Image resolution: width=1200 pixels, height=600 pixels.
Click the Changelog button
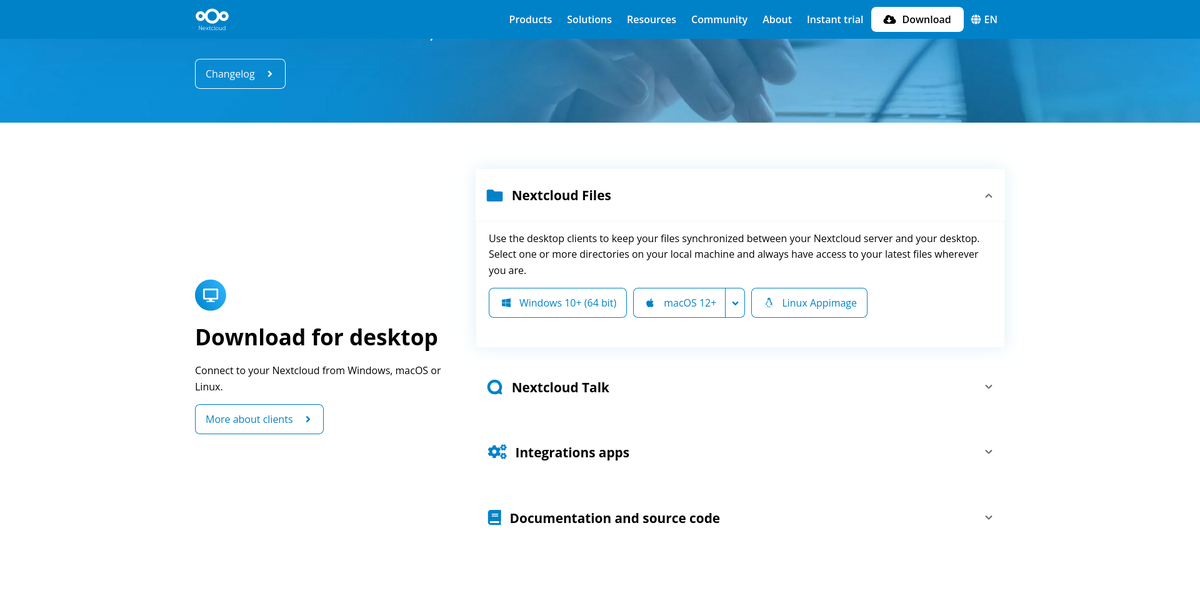point(240,73)
